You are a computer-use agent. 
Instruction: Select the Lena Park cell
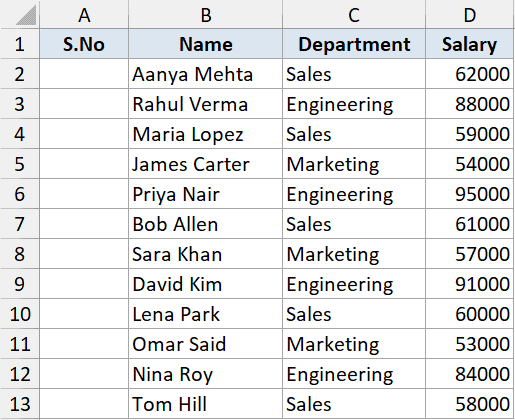(205, 314)
